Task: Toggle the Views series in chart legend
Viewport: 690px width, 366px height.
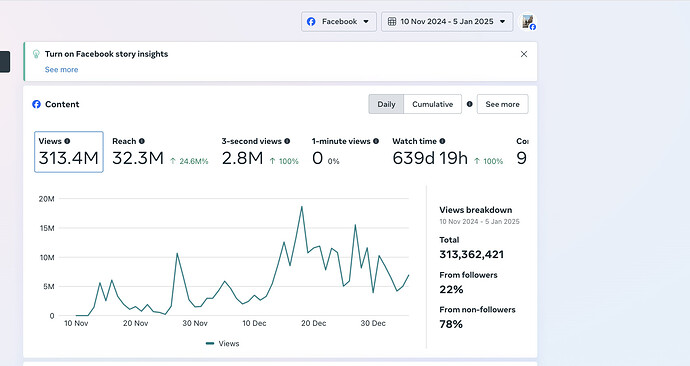Action: click(x=223, y=344)
